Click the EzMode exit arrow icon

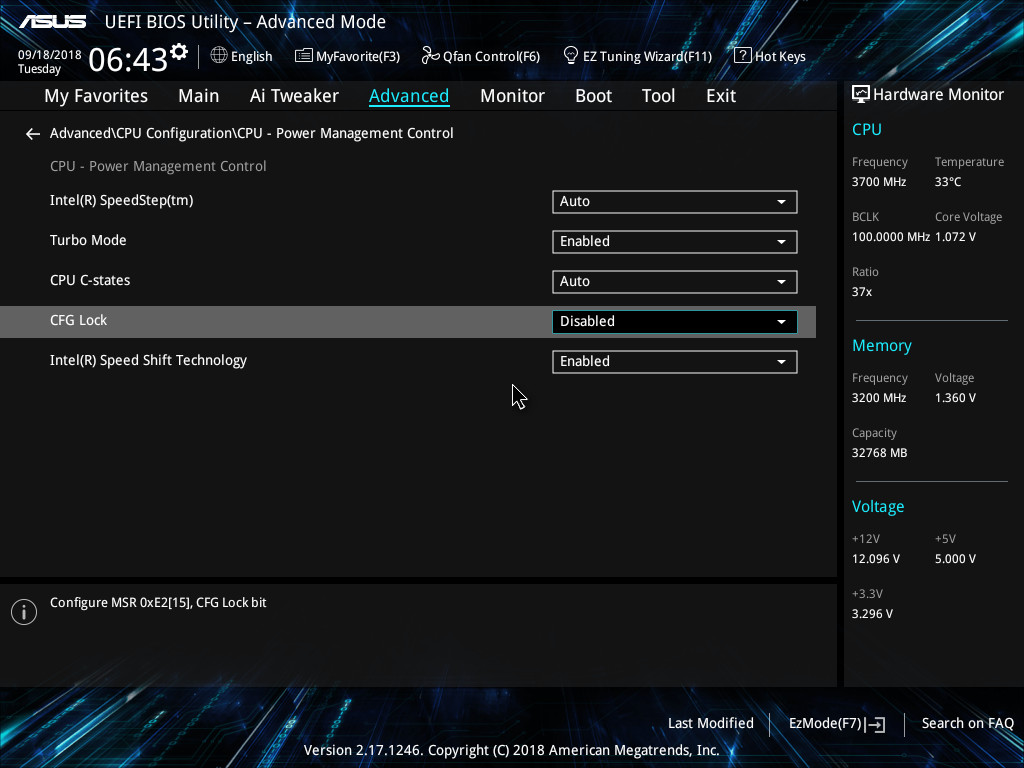[x=875, y=724]
